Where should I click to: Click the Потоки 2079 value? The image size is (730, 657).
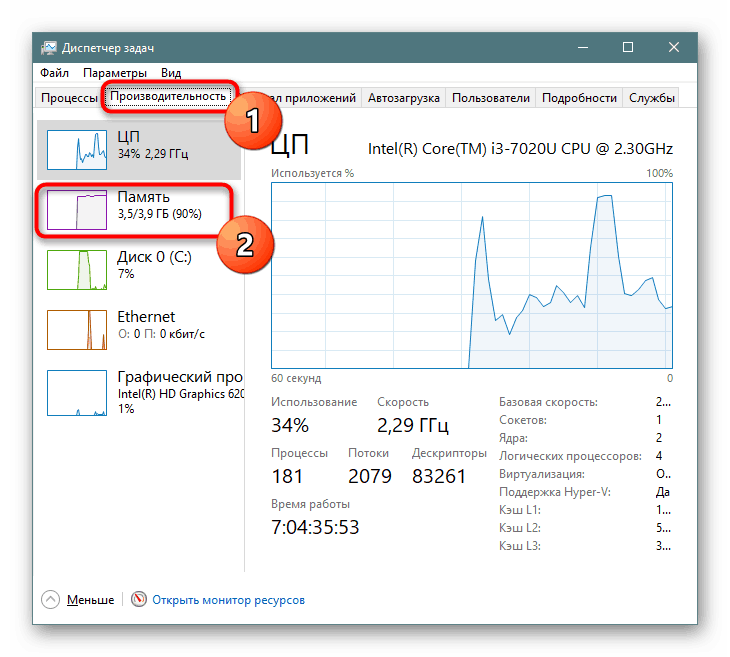pos(370,476)
